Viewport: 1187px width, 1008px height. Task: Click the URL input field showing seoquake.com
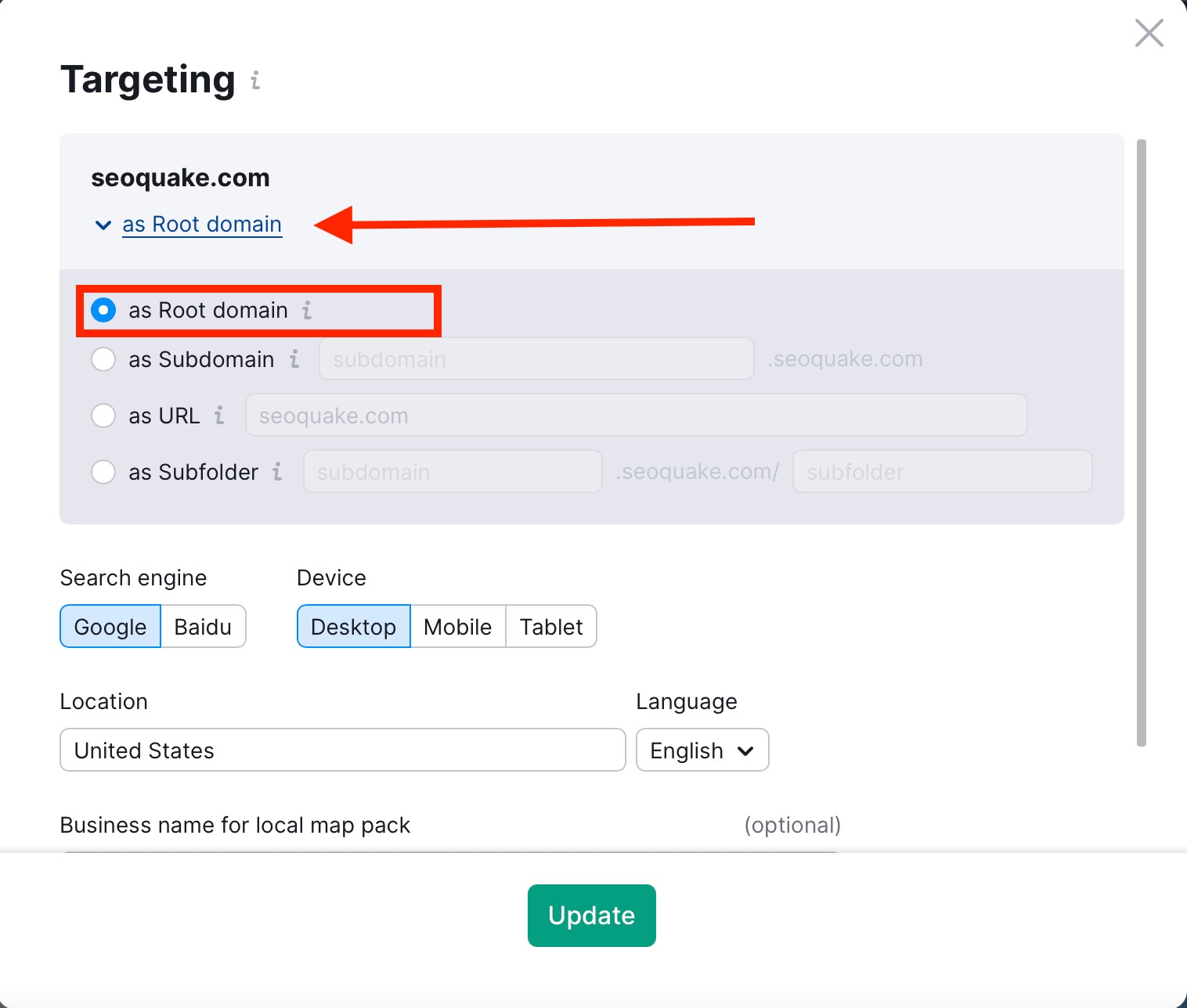[636, 416]
